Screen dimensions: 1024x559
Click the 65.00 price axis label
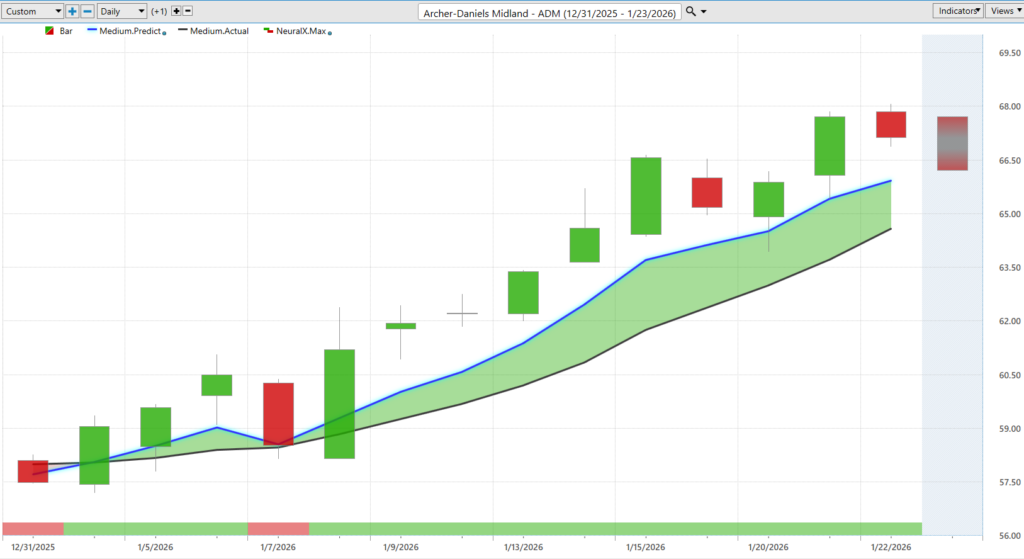[x=1009, y=214]
